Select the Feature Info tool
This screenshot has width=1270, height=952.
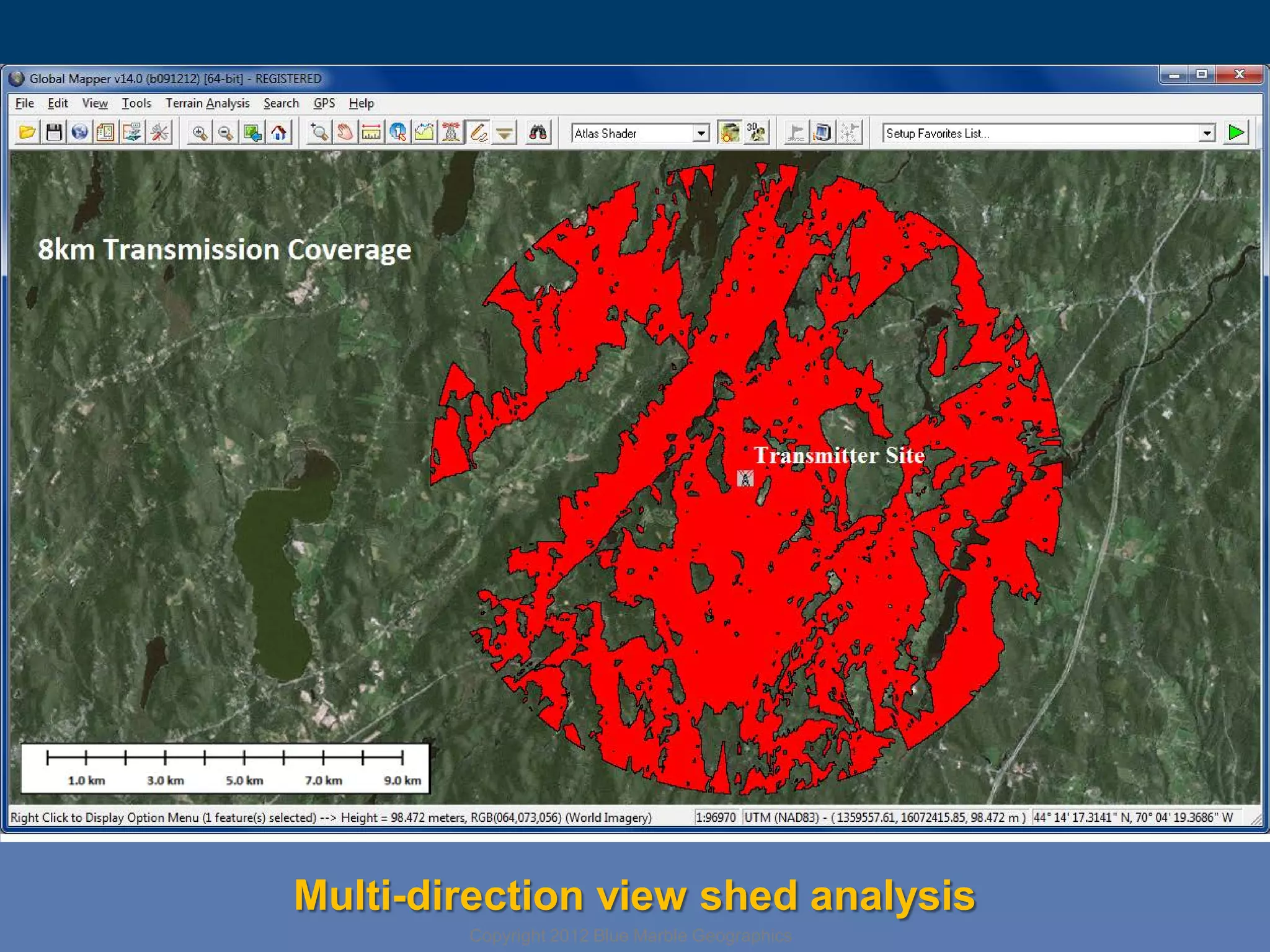click(398, 133)
